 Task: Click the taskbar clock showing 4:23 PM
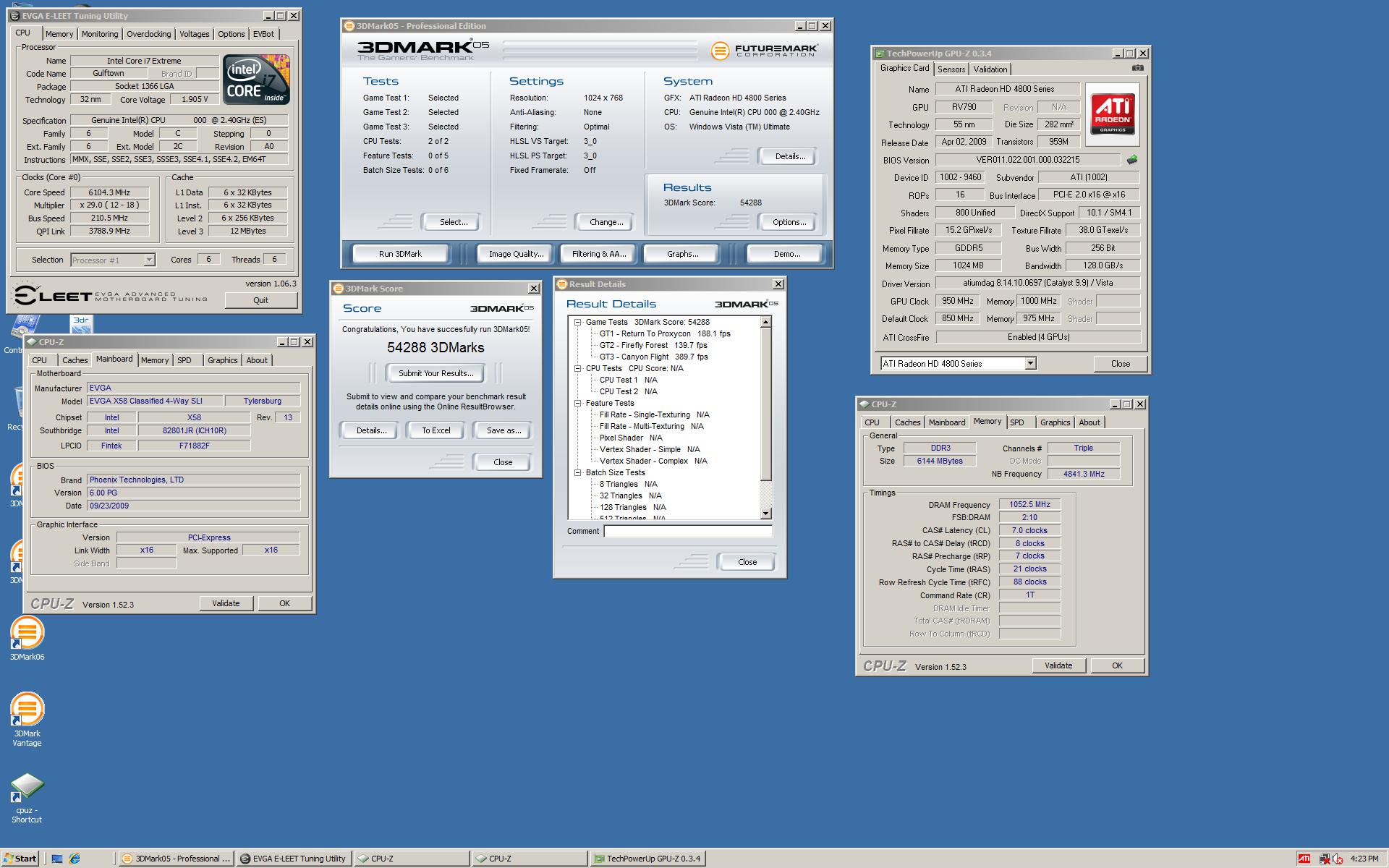[x=1364, y=859]
